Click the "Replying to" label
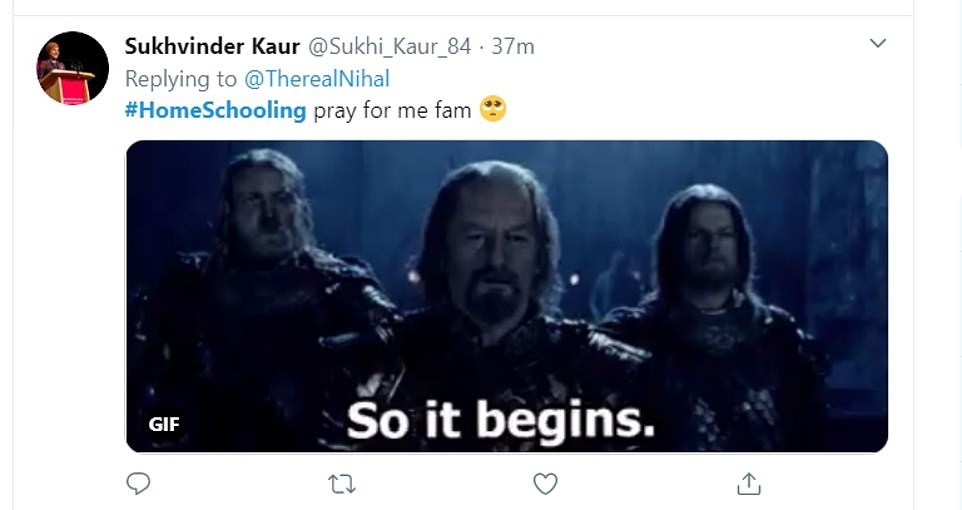Image resolution: width=962 pixels, height=510 pixels. [181, 78]
